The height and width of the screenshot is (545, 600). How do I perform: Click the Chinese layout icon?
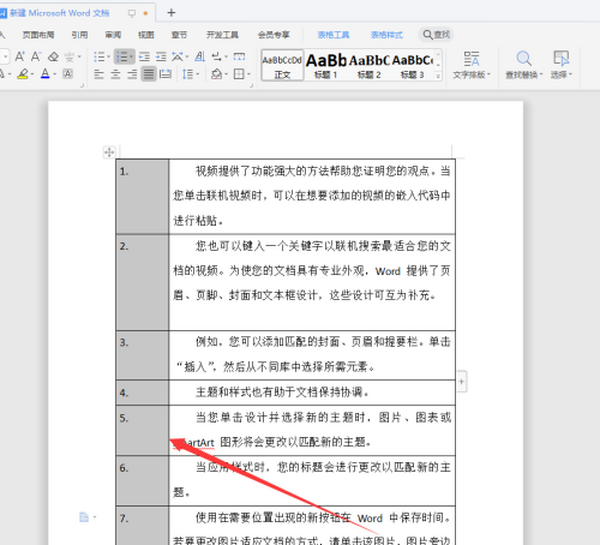coord(177,57)
